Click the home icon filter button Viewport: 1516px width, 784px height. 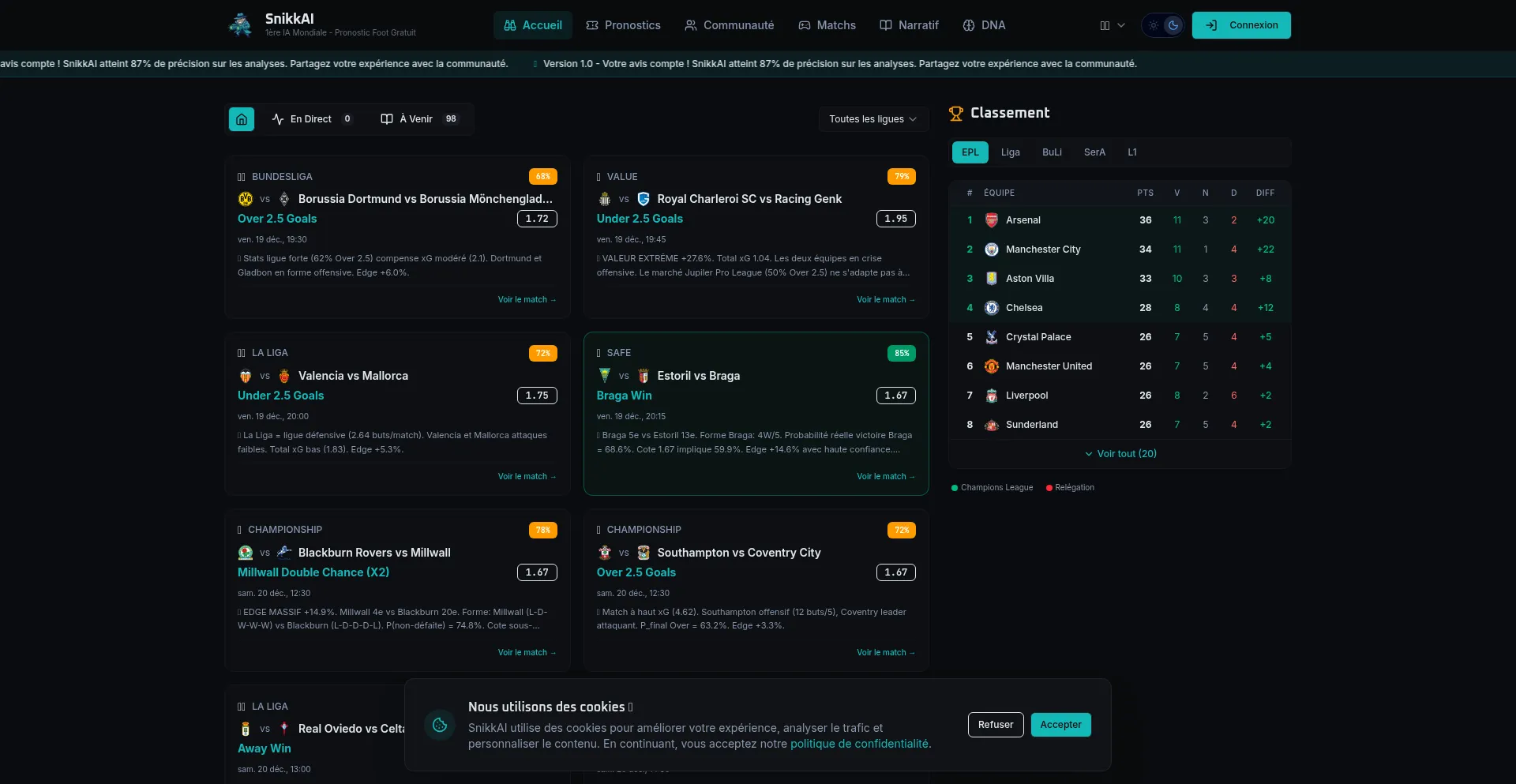point(242,119)
